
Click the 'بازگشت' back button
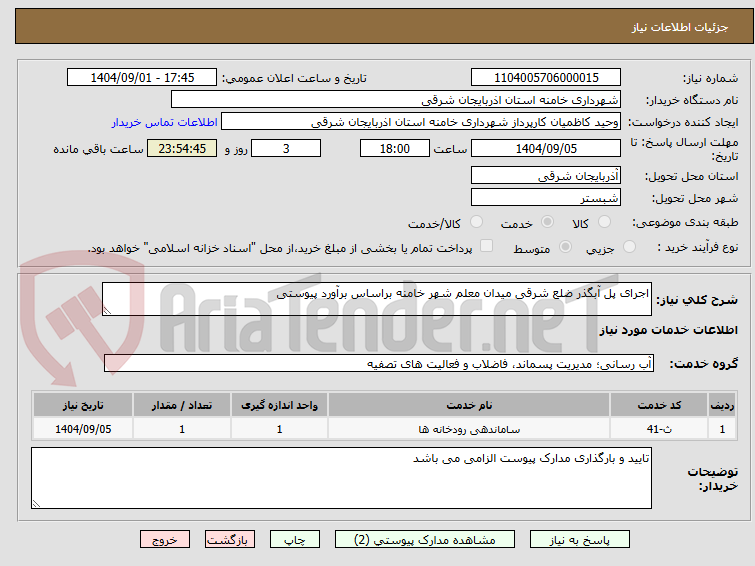click(x=230, y=540)
